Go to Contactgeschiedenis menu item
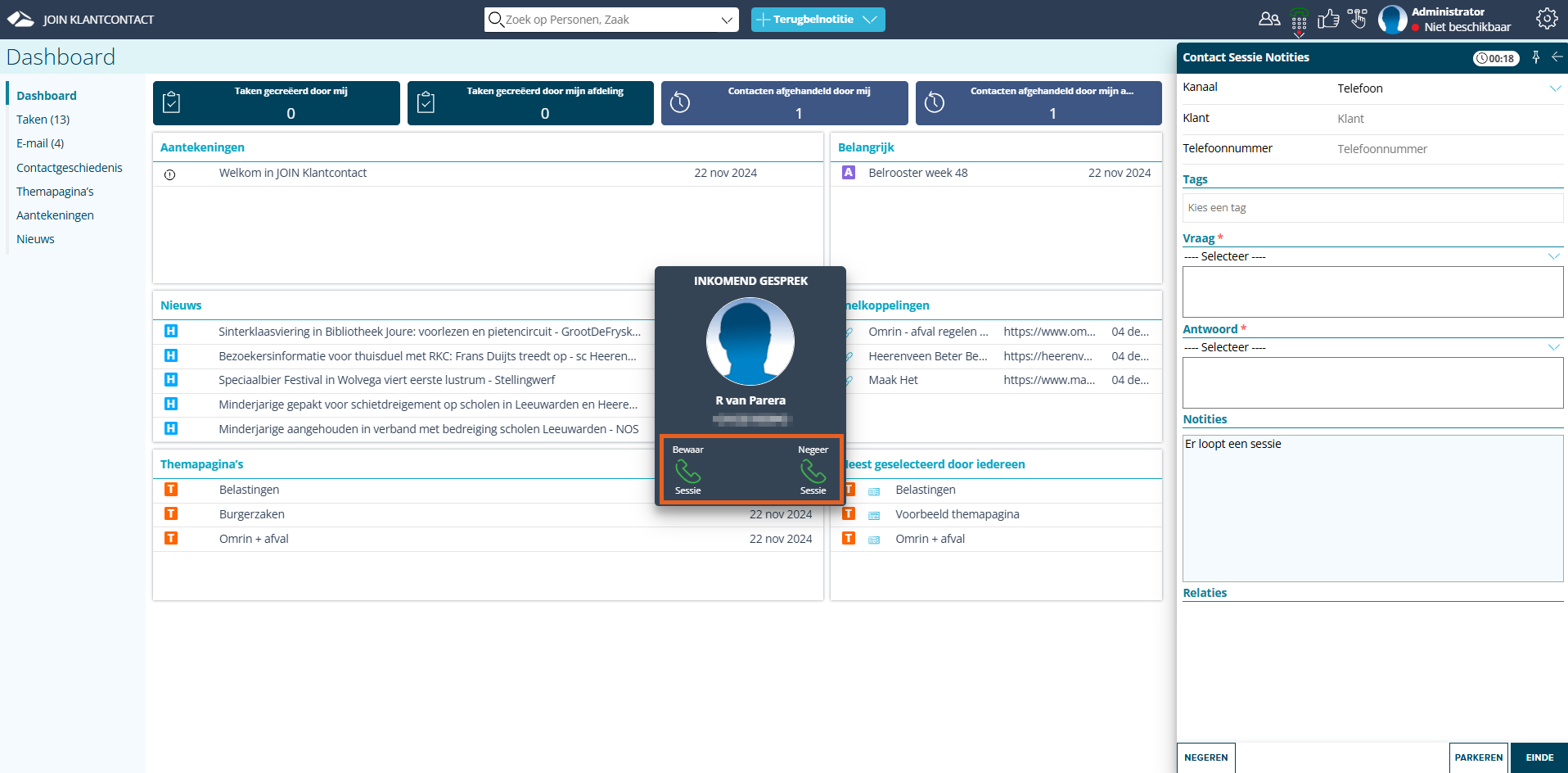The image size is (1568, 773). pos(70,168)
